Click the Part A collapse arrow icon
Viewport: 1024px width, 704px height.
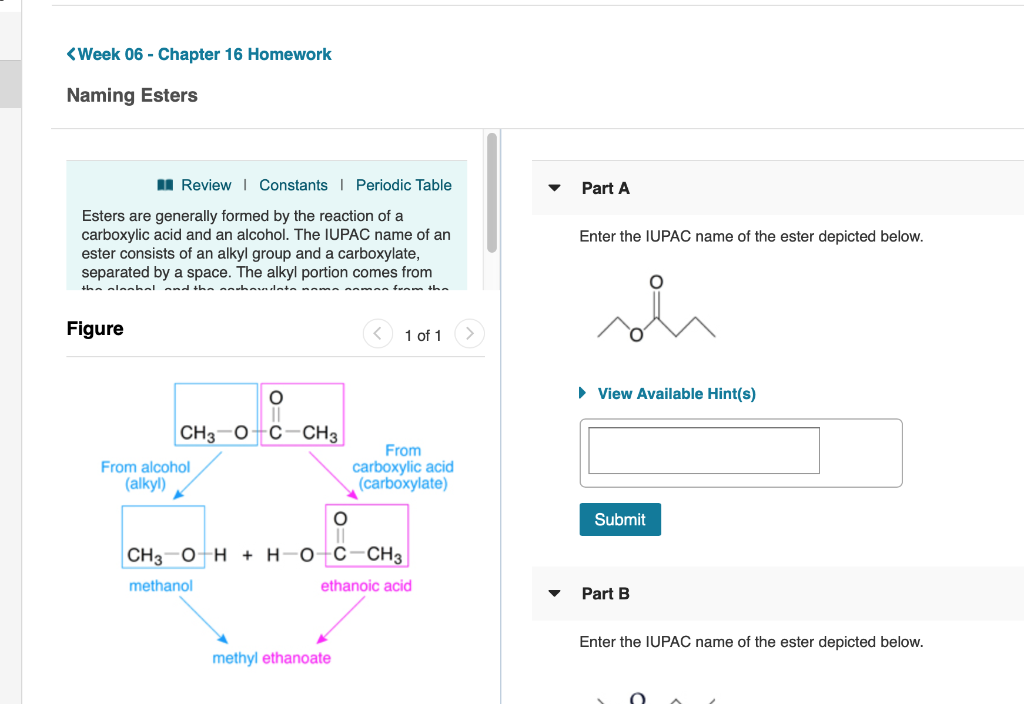pyautogui.click(x=554, y=187)
